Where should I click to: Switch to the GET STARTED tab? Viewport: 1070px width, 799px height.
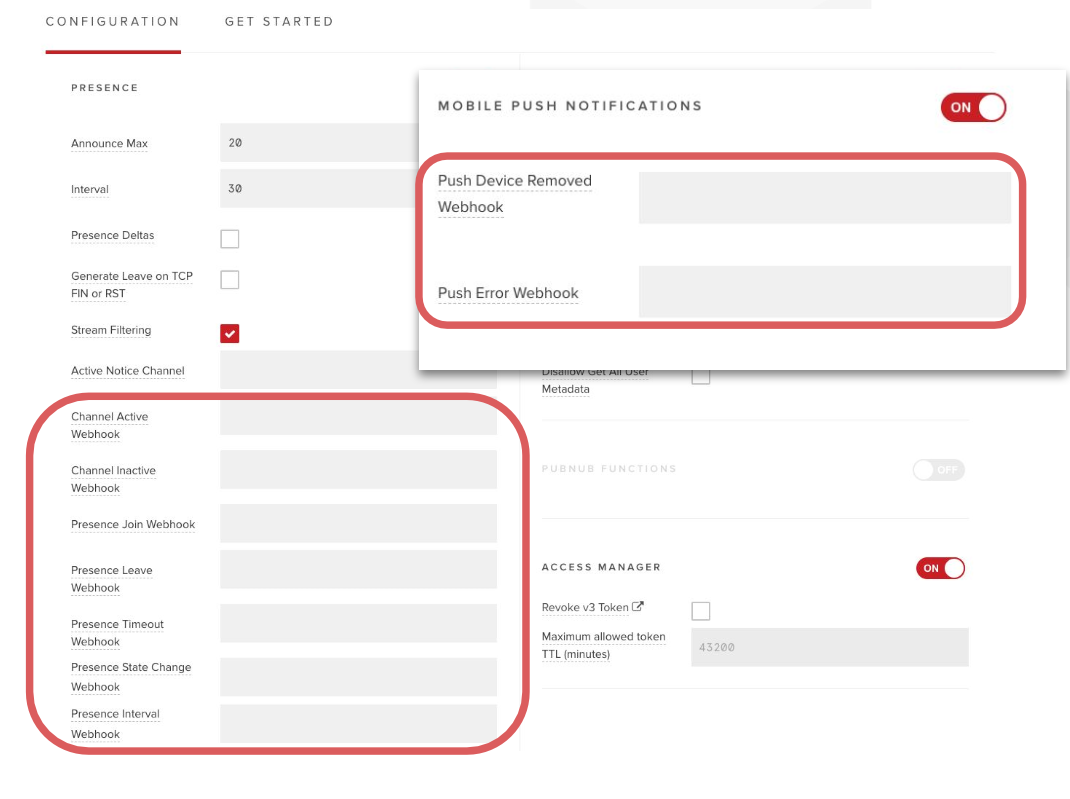click(x=279, y=21)
